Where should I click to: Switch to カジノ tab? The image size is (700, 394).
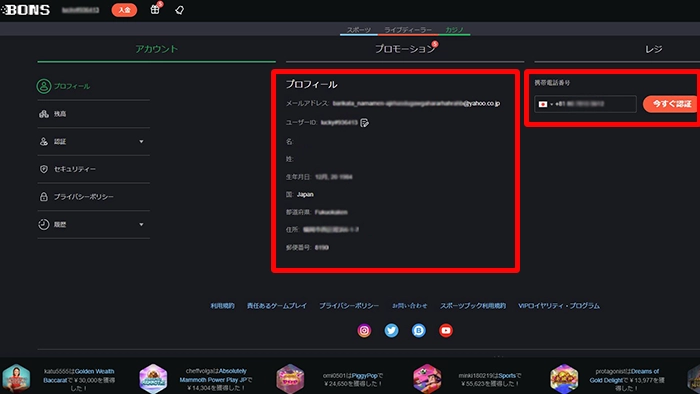tap(454, 30)
